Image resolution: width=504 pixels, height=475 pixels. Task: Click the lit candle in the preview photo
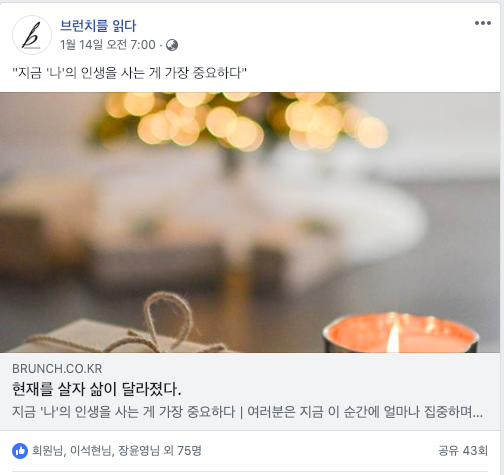point(401,333)
